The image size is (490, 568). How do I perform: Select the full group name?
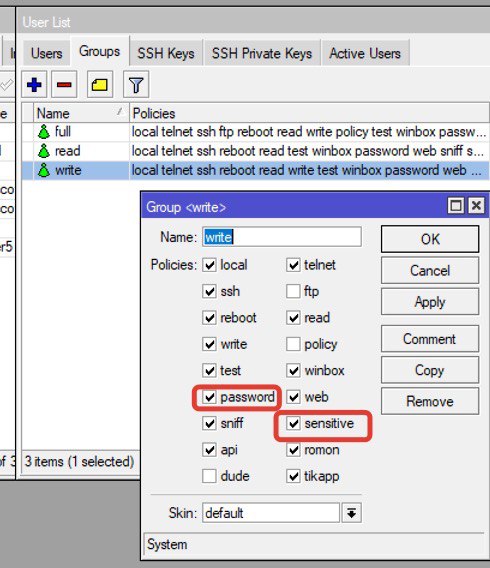click(63, 131)
